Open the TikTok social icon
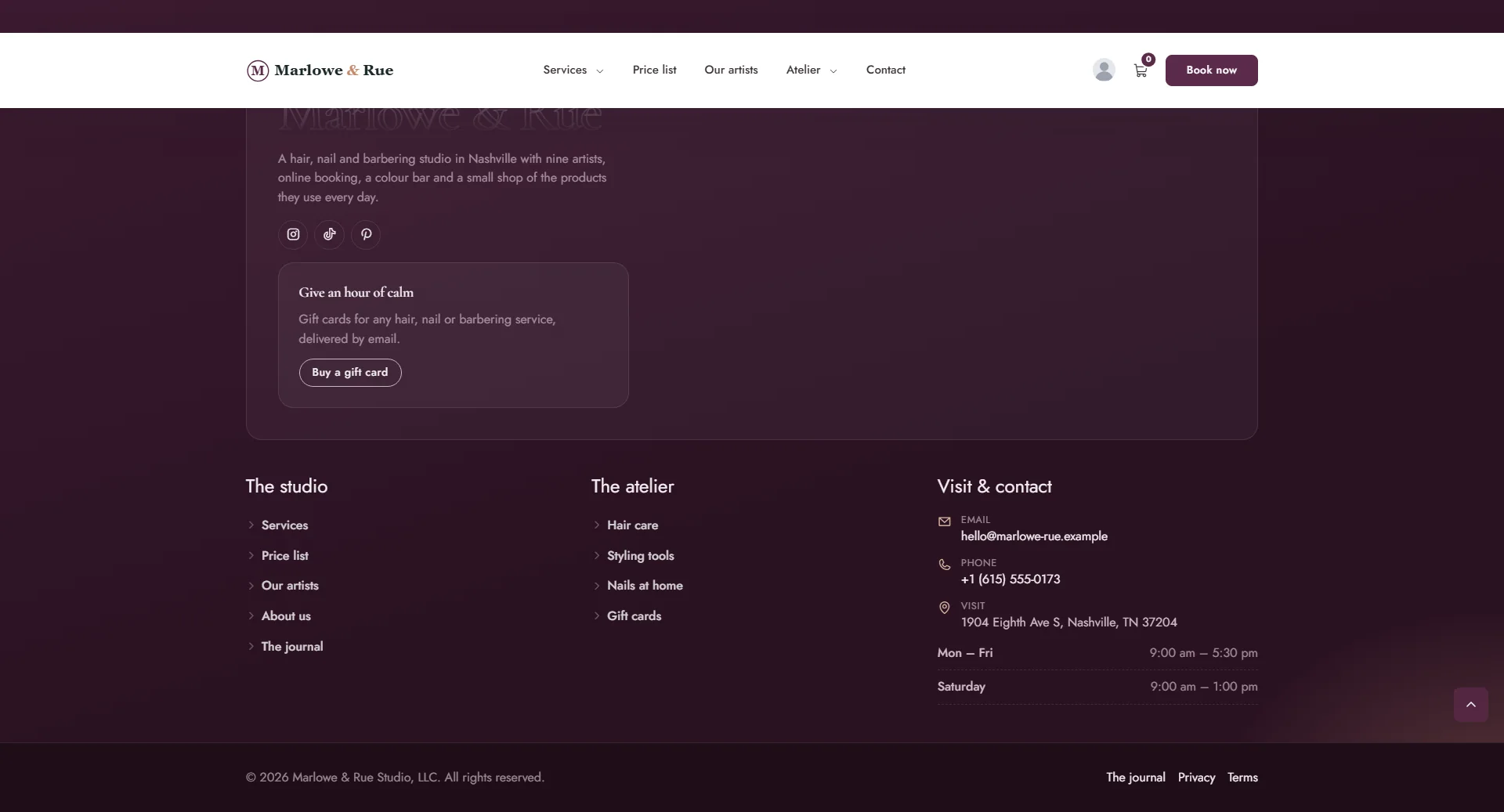 (329, 234)
